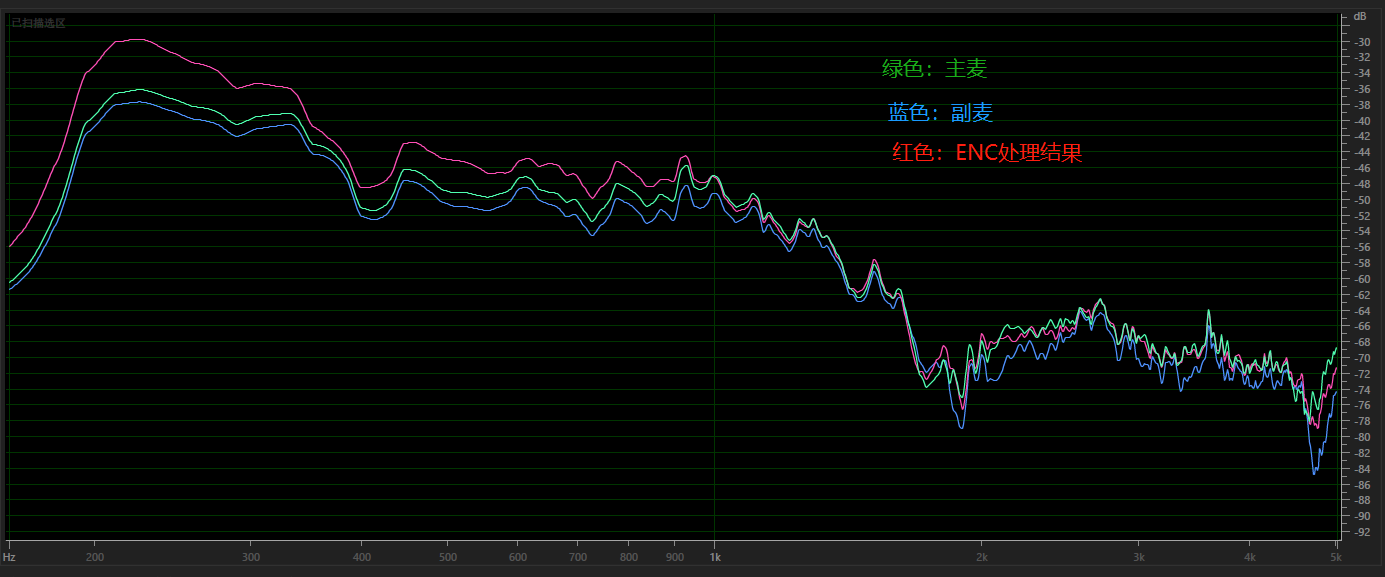Click the "-60" decibel scale value
Screen dimensions: 1385x577
coord(1361,279)
